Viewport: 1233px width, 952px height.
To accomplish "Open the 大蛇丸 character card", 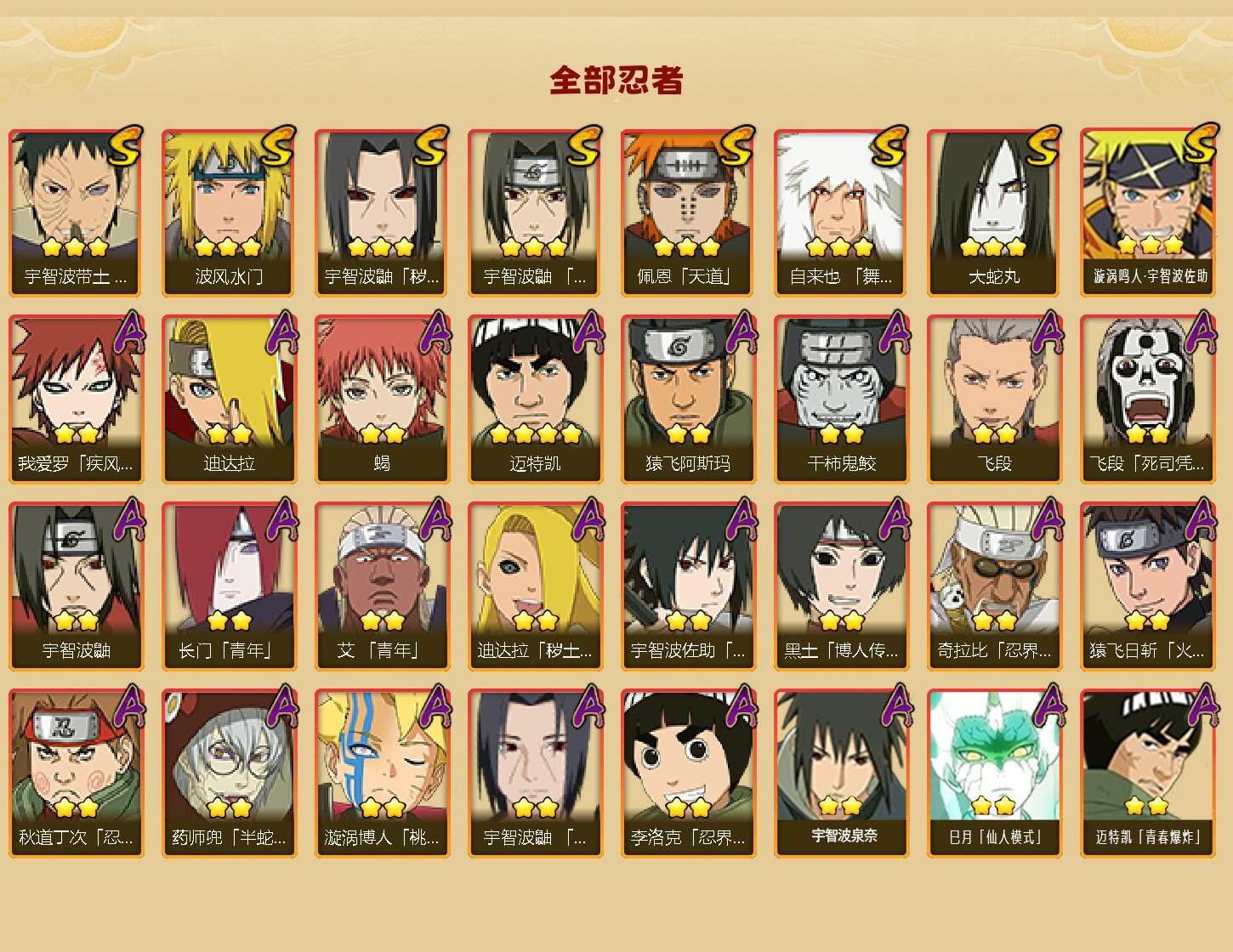I will tap(994, 212).
